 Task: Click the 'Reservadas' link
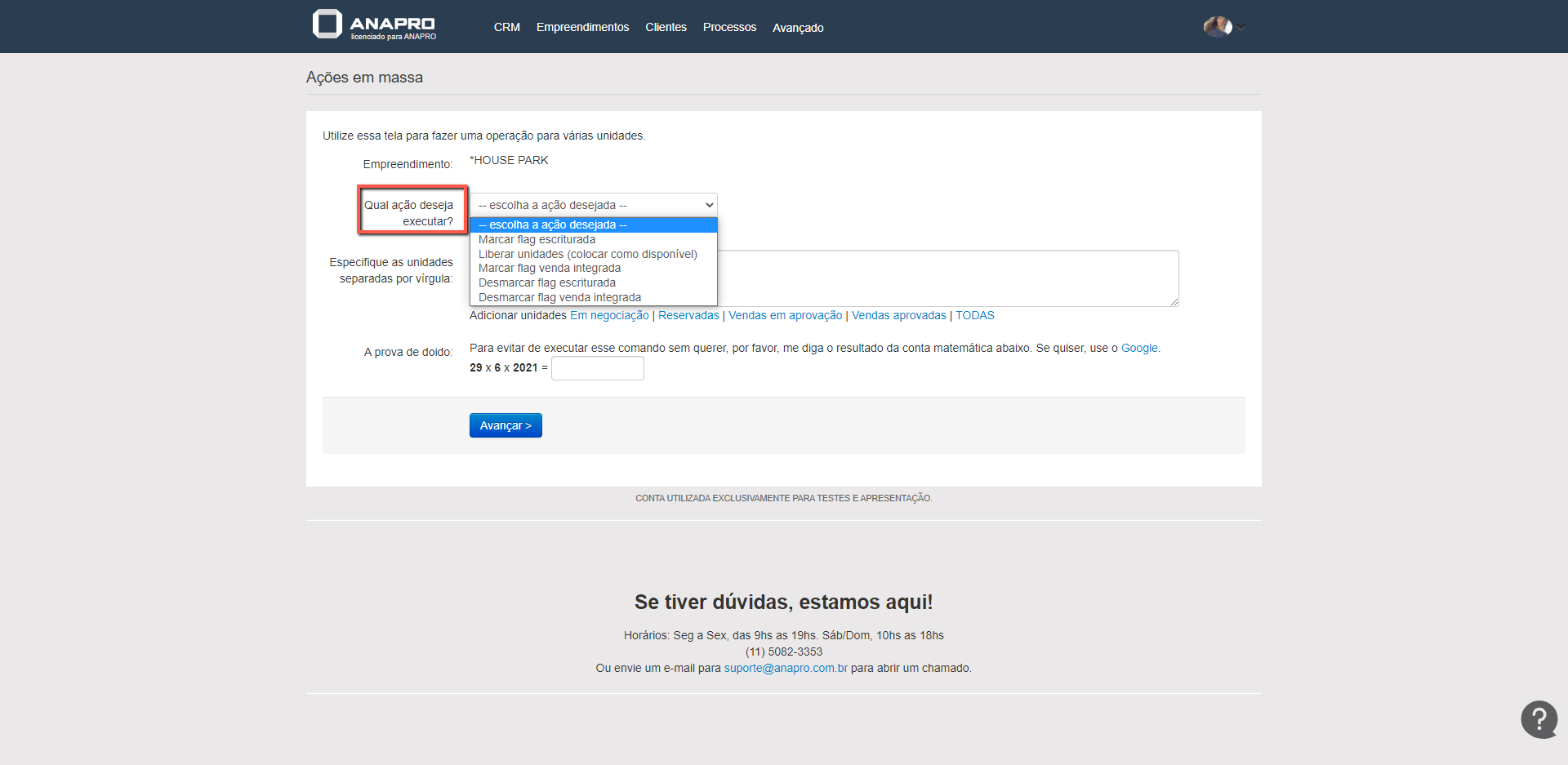pos(688,316)
